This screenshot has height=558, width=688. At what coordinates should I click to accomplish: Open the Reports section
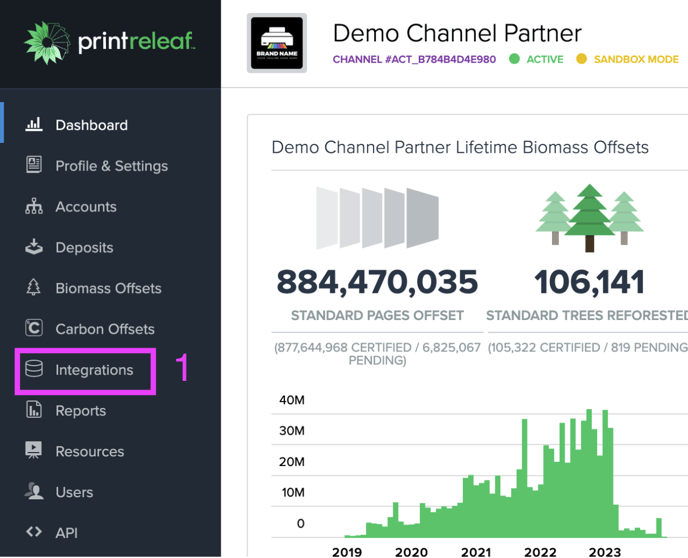coord(81,411)
